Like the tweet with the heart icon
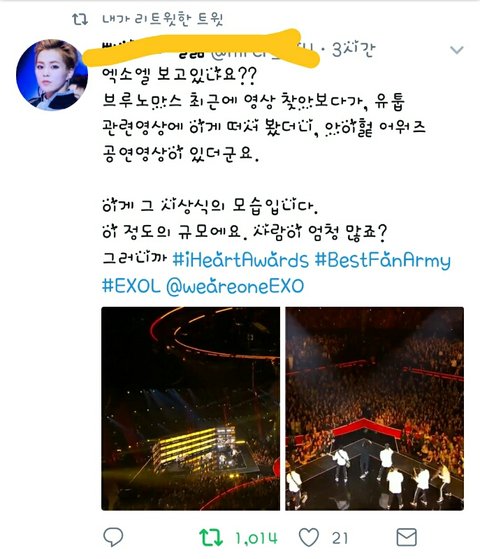Image resolution: width=480 pixels, height=559 pixels. (308, 538)
